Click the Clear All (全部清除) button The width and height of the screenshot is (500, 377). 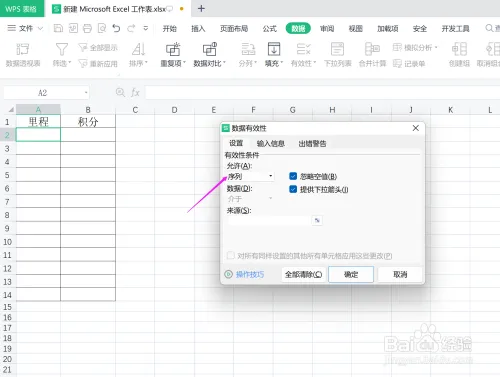[303, 274]
